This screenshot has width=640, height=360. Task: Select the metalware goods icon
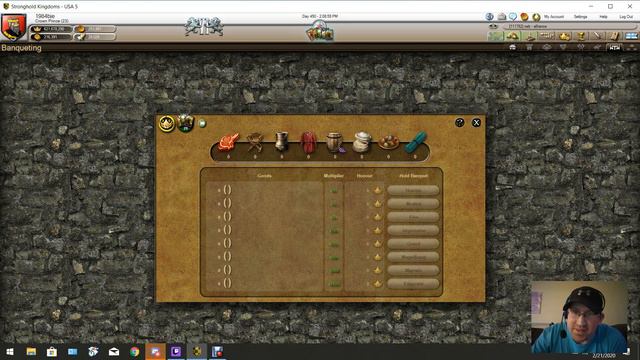click(281, 142)
